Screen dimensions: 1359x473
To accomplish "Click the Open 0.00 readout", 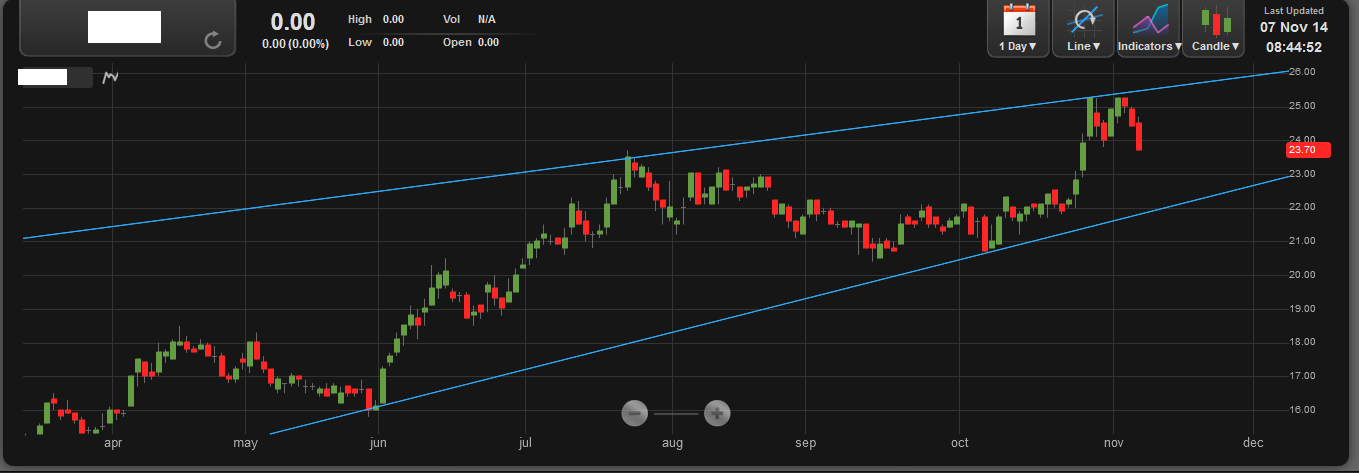I will point(471,42).
